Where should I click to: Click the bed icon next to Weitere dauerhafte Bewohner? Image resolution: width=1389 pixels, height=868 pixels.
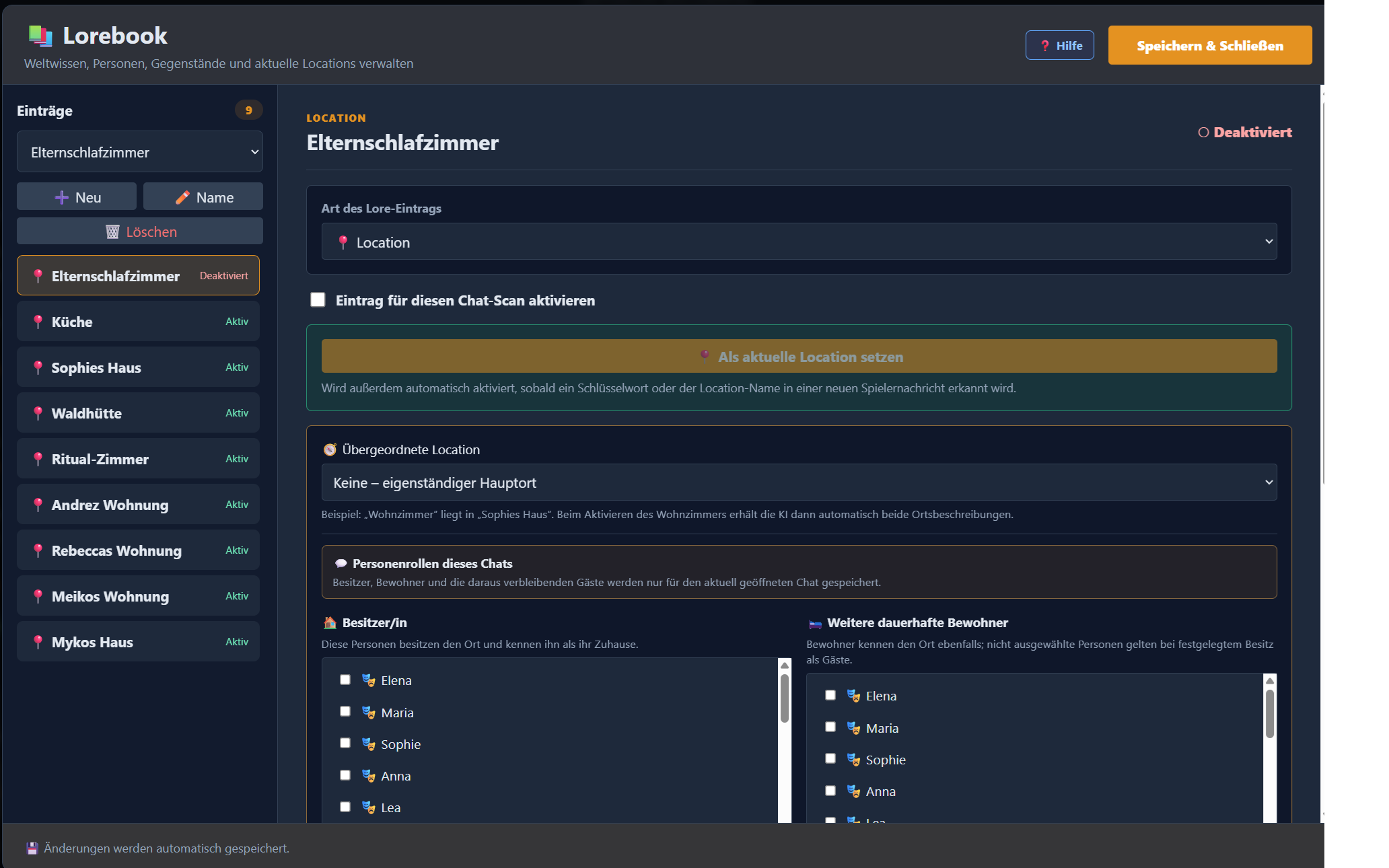[815, 623]
